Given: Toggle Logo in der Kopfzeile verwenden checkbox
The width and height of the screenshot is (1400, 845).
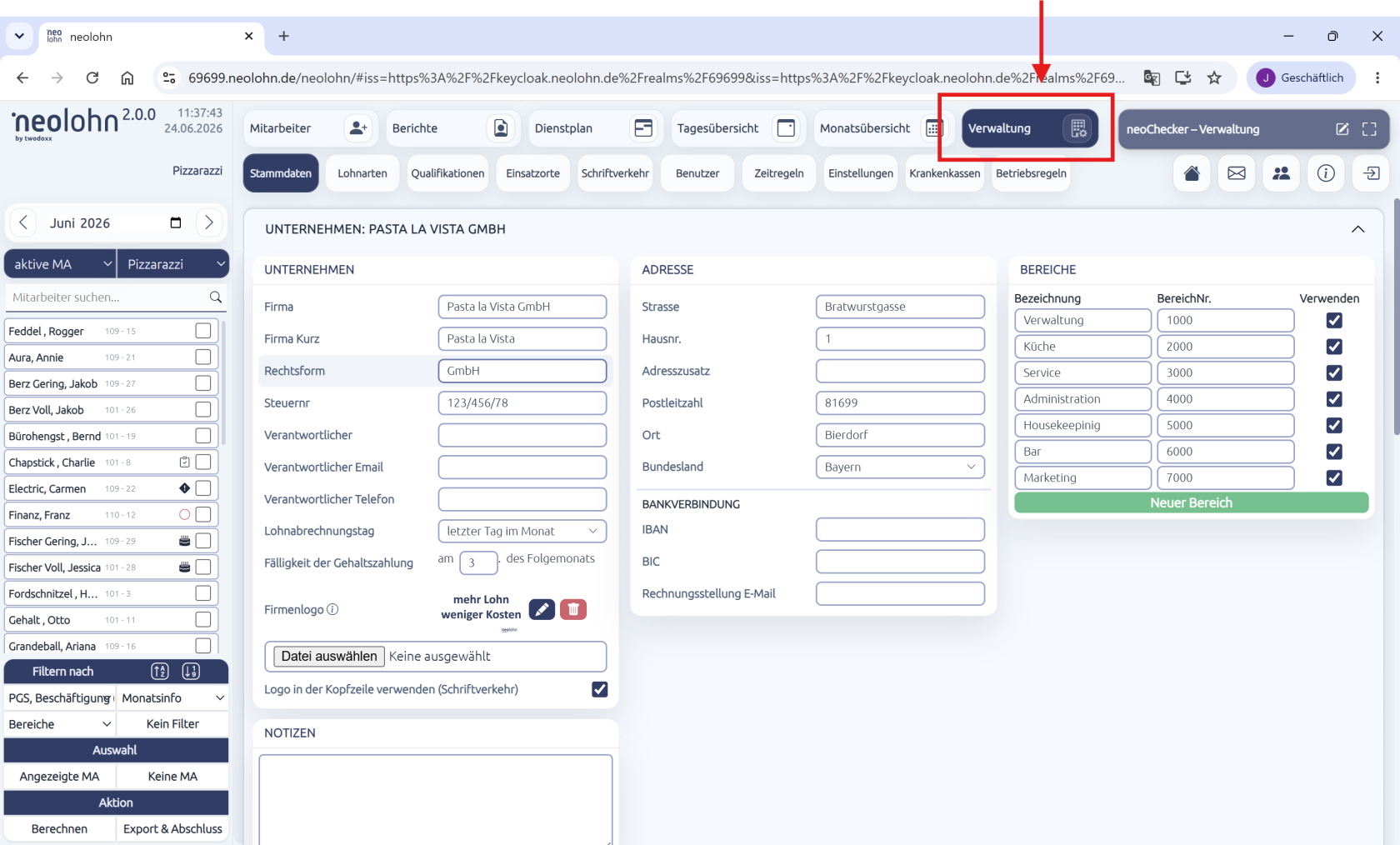Looking at the screenshot, I should (x=600, y=689).
